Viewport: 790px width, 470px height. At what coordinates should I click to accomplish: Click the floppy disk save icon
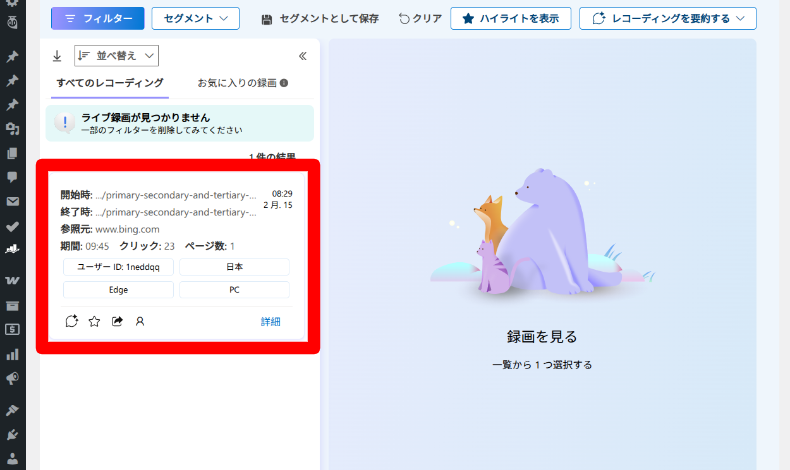click(x=267, y=19)
